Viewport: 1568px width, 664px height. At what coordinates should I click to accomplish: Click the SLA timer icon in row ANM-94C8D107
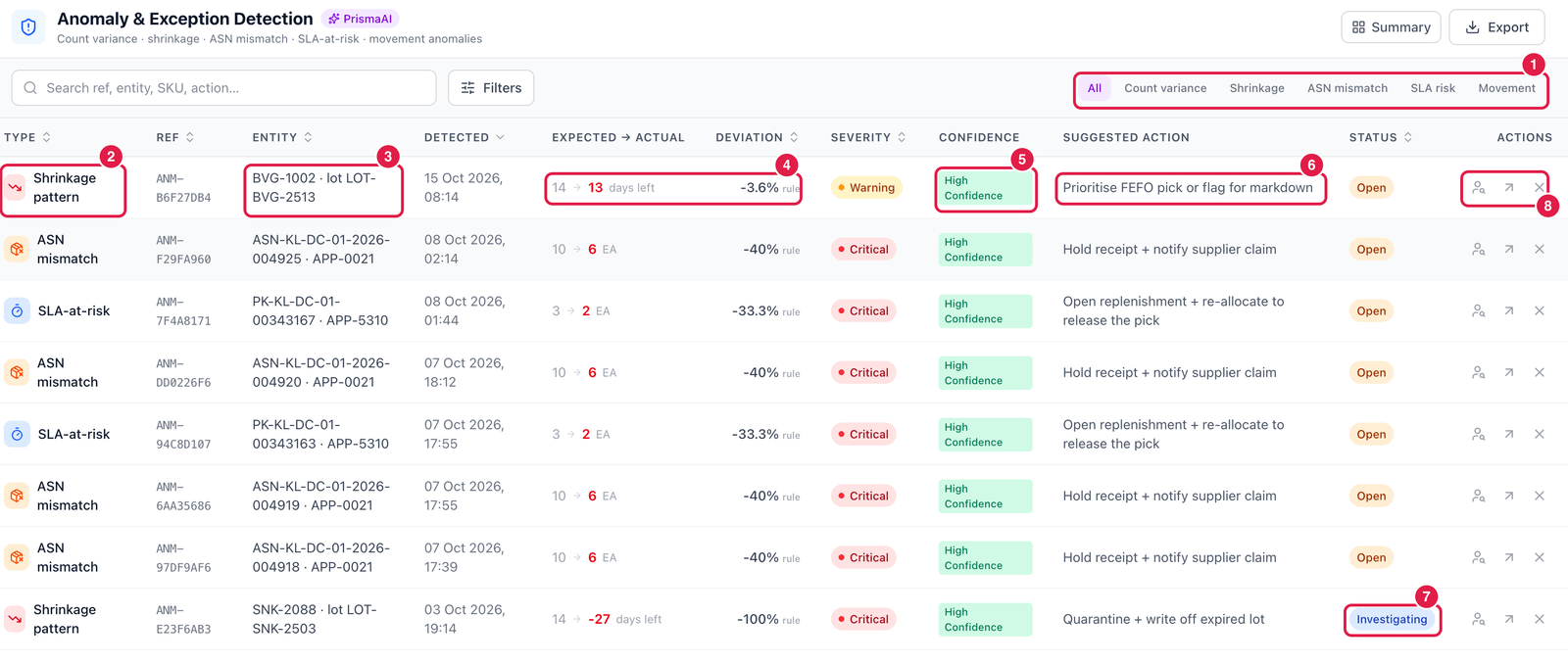[x=17, y=435]
